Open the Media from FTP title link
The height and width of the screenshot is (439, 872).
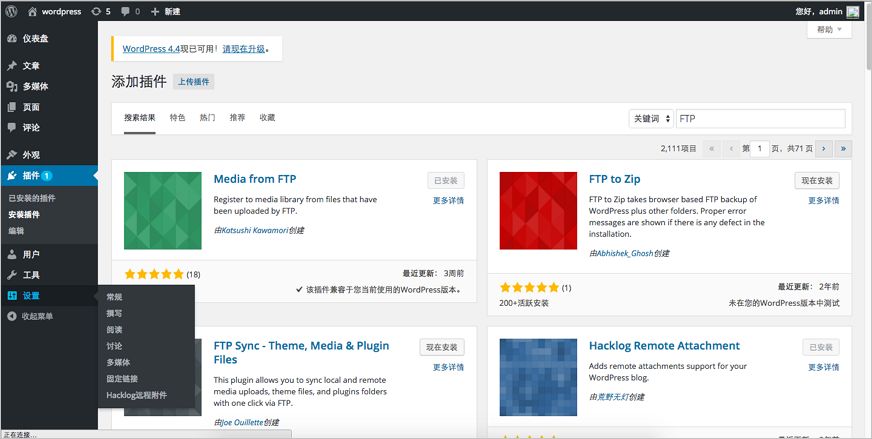click(x=255, y=179)
